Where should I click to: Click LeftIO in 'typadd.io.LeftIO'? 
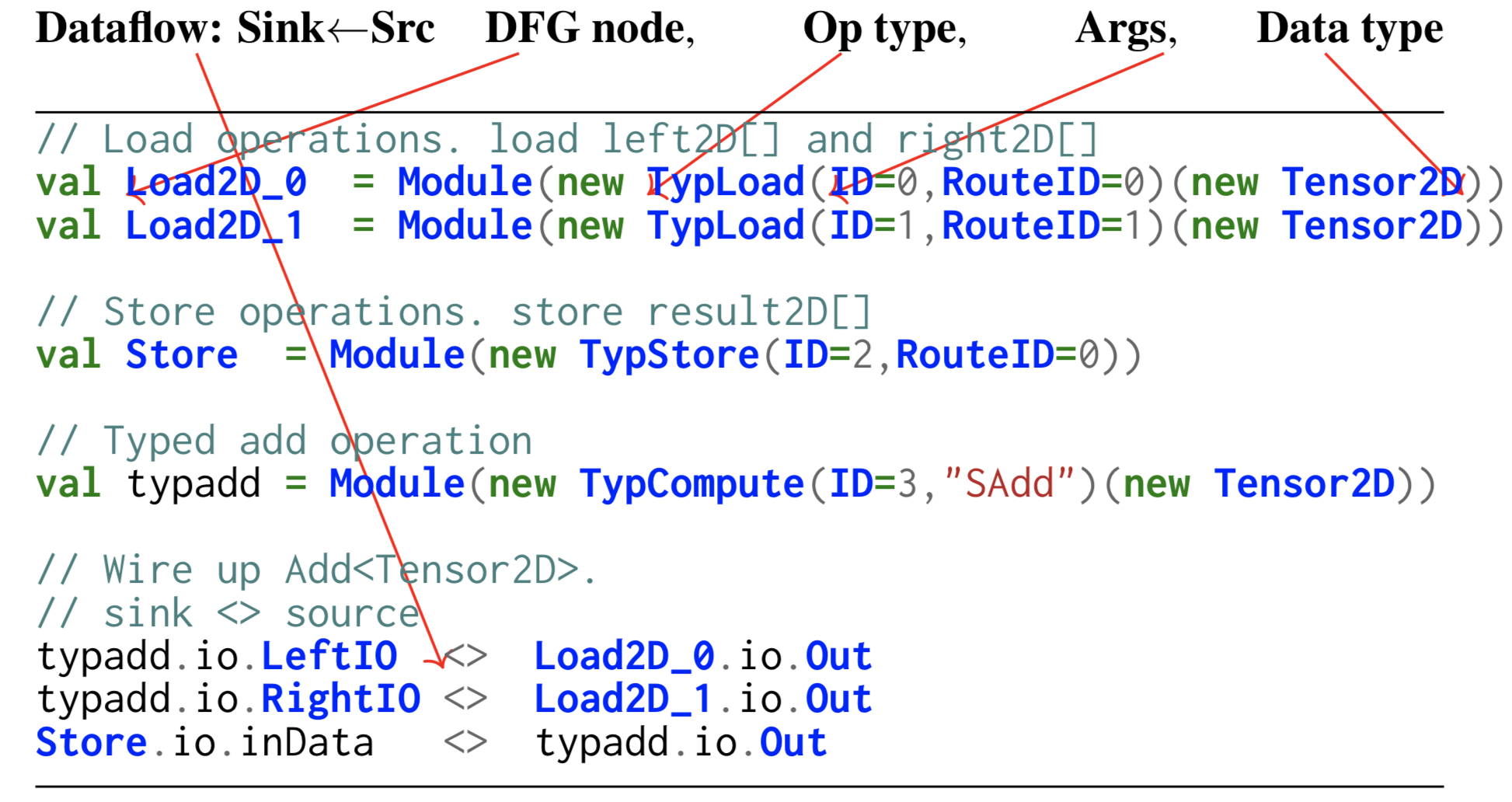pyautogui.click(x=329, y=657)
